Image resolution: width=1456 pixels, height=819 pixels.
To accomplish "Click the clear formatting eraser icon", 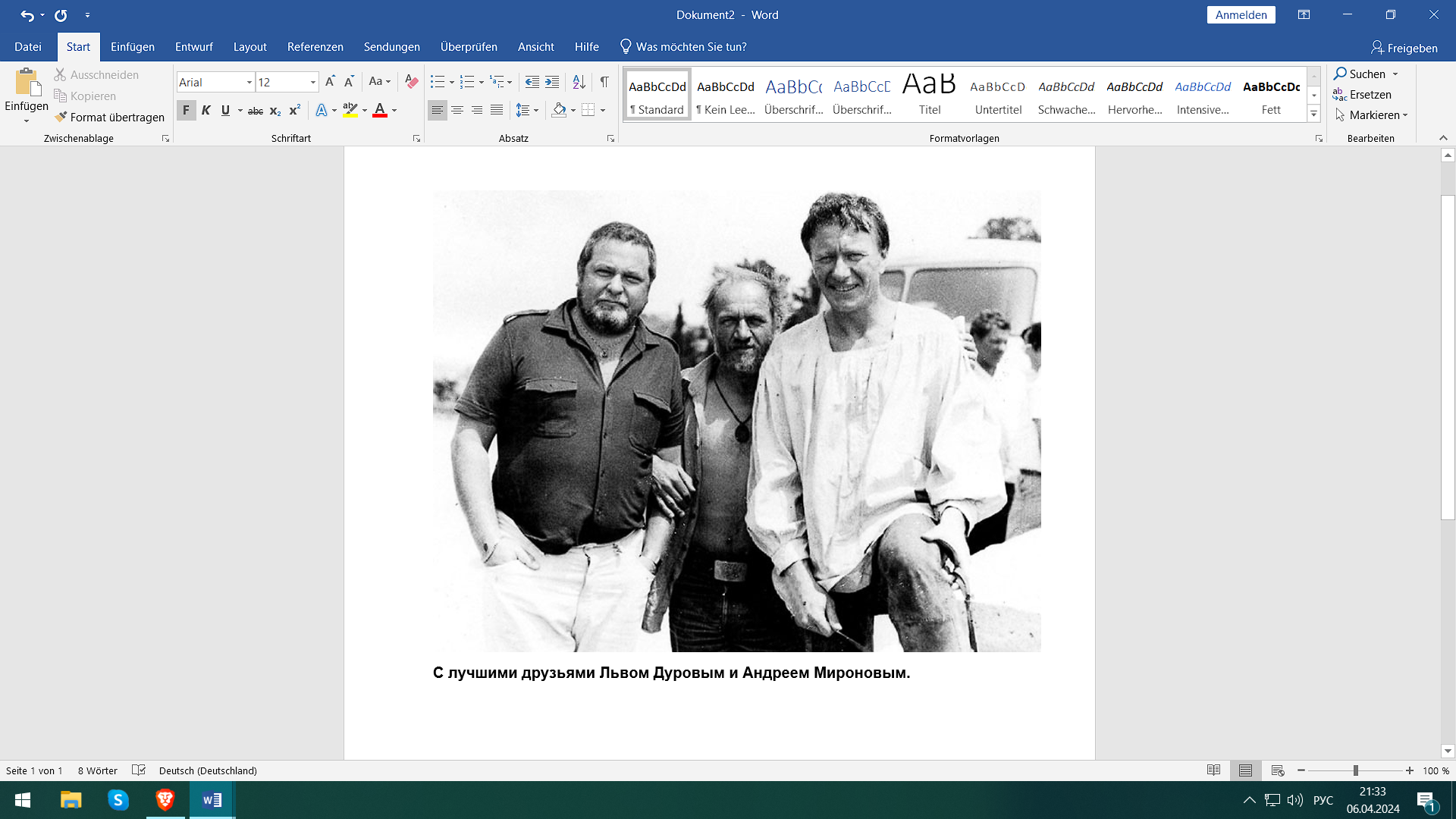I will click(412, 81).
